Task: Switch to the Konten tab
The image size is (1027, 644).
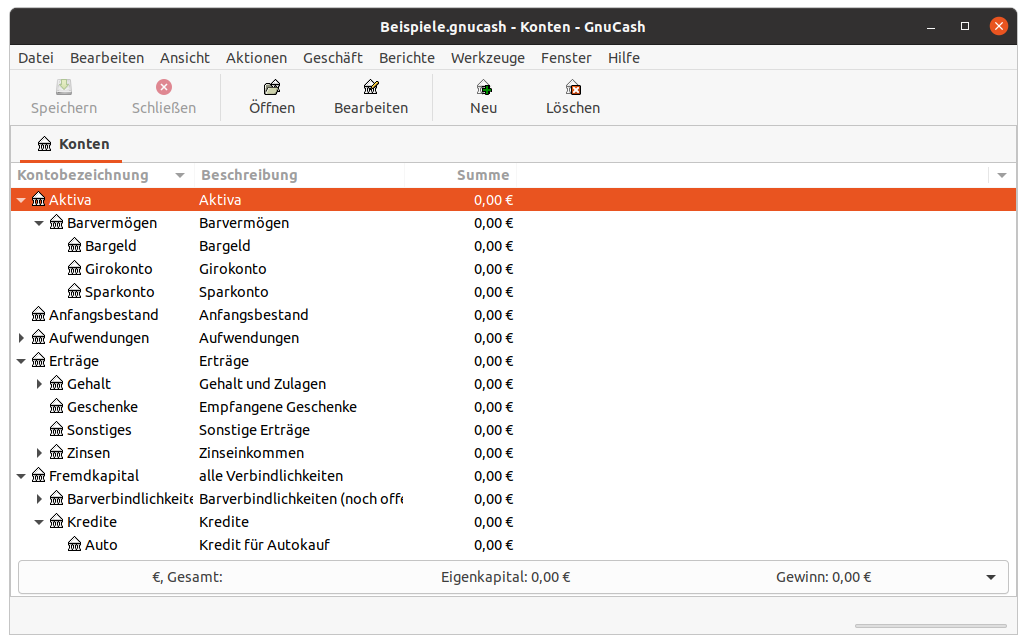Action: 72,144
